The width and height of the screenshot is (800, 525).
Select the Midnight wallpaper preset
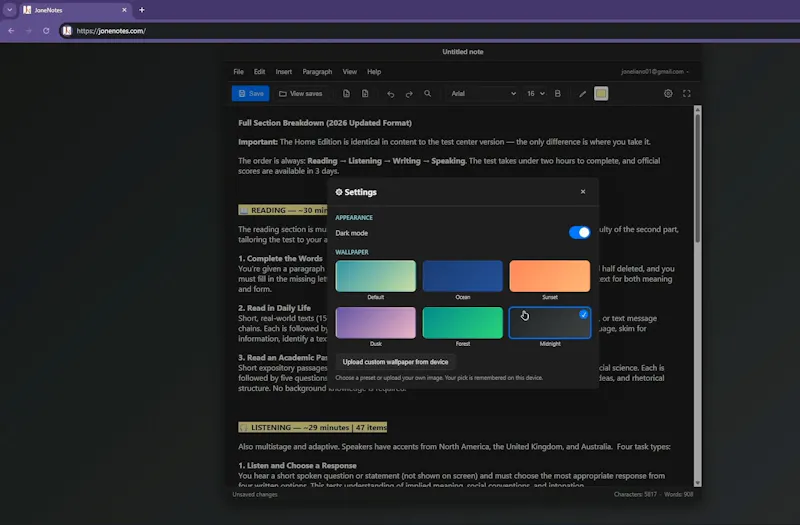coord(549,323)
